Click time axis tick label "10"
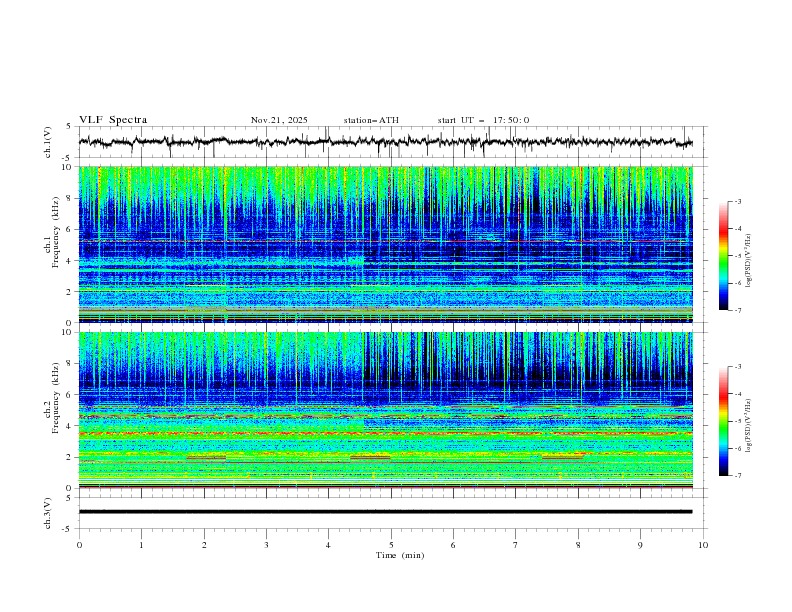The height and width of the screenshot is (612, 792). (703, 545)
